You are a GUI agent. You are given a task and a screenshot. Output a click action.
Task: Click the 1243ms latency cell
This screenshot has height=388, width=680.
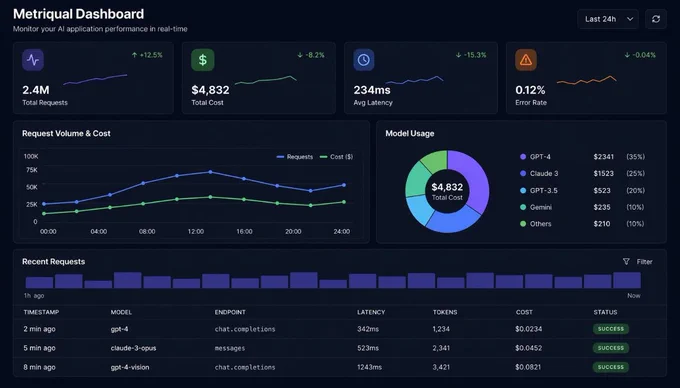click(x=369, y=367)
